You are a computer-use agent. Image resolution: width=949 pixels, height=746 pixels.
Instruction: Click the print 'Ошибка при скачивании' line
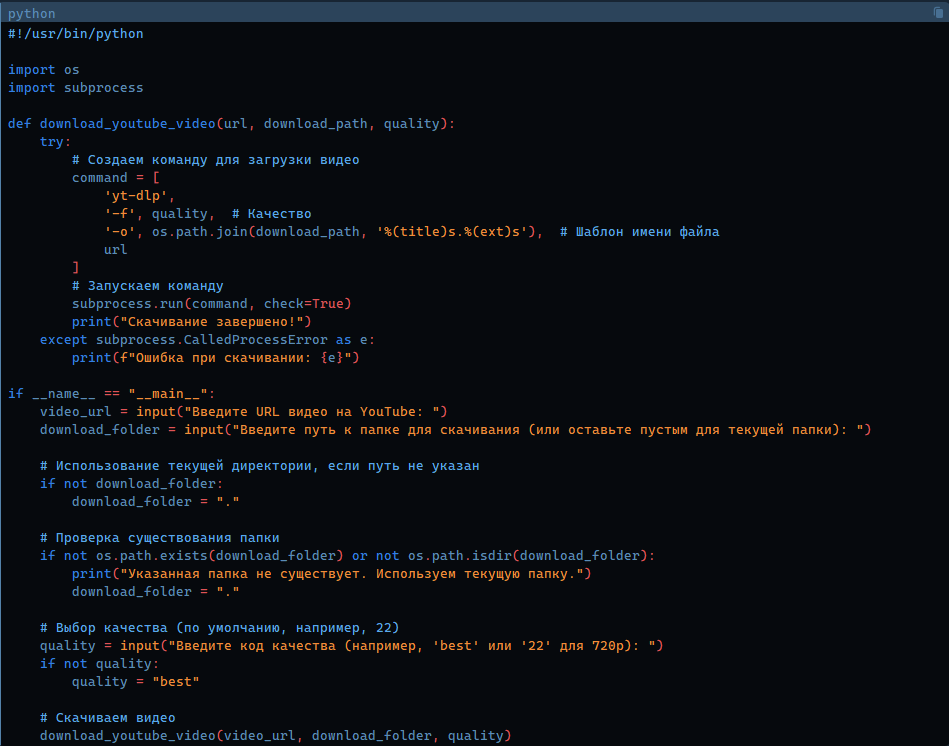tap(215, 358)
